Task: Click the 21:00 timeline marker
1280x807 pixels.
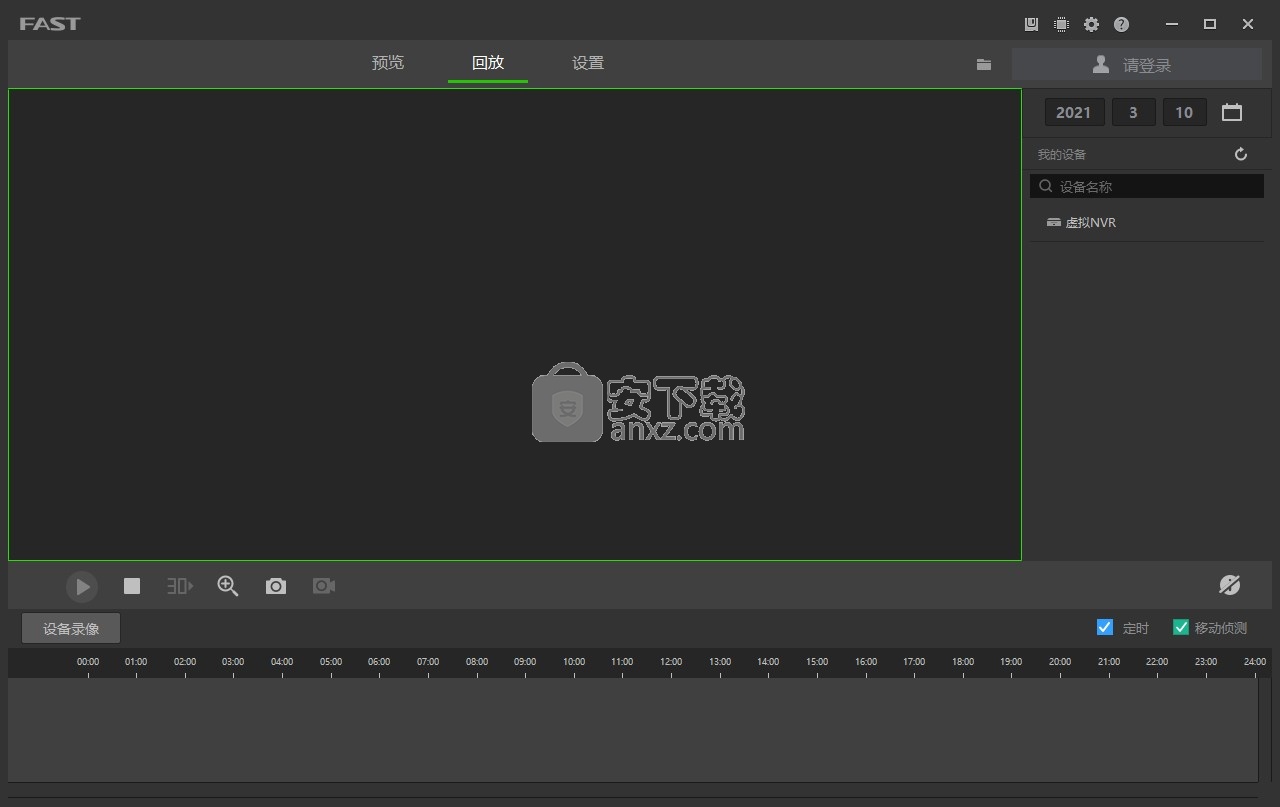Action: coord(1109,662)
